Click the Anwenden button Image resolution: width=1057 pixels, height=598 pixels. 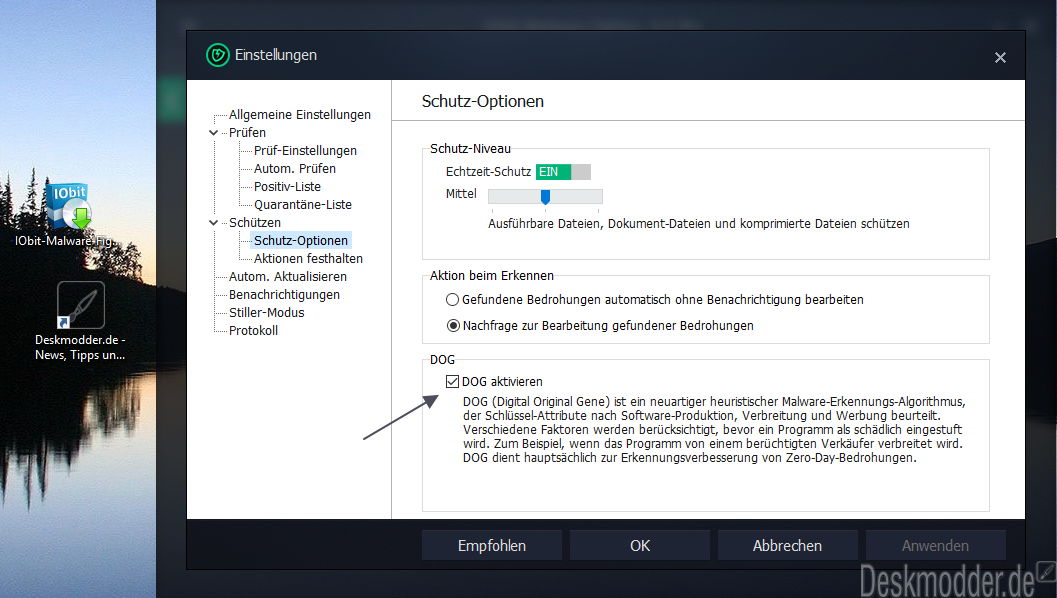pos(936,545)
